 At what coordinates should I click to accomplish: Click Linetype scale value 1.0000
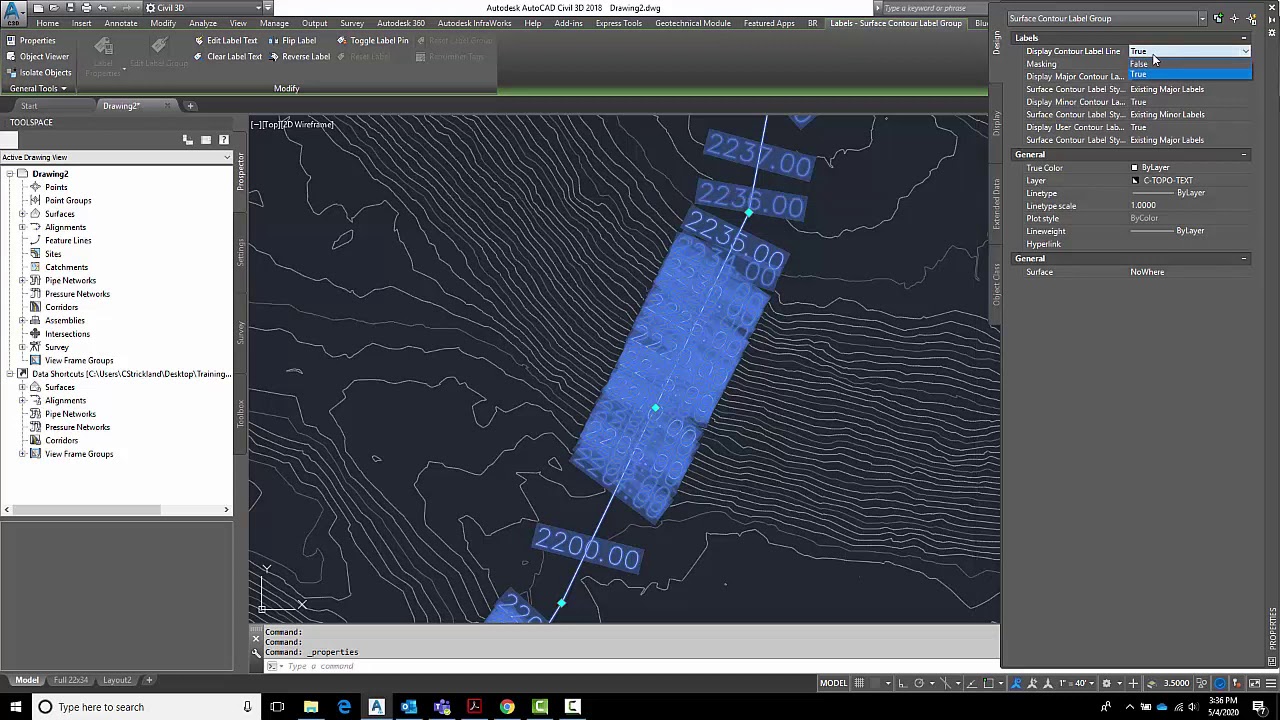coord(1143,206)
